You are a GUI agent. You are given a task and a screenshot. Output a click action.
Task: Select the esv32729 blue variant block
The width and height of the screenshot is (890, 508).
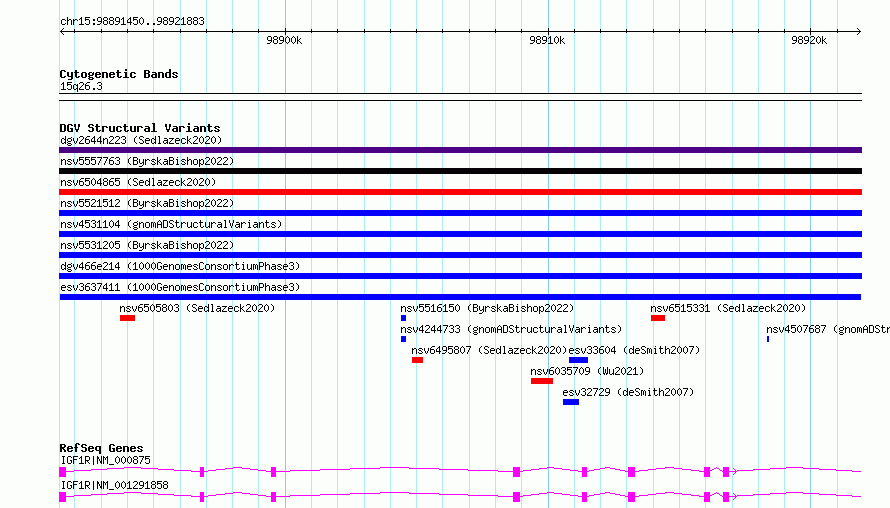click(571, 402)
